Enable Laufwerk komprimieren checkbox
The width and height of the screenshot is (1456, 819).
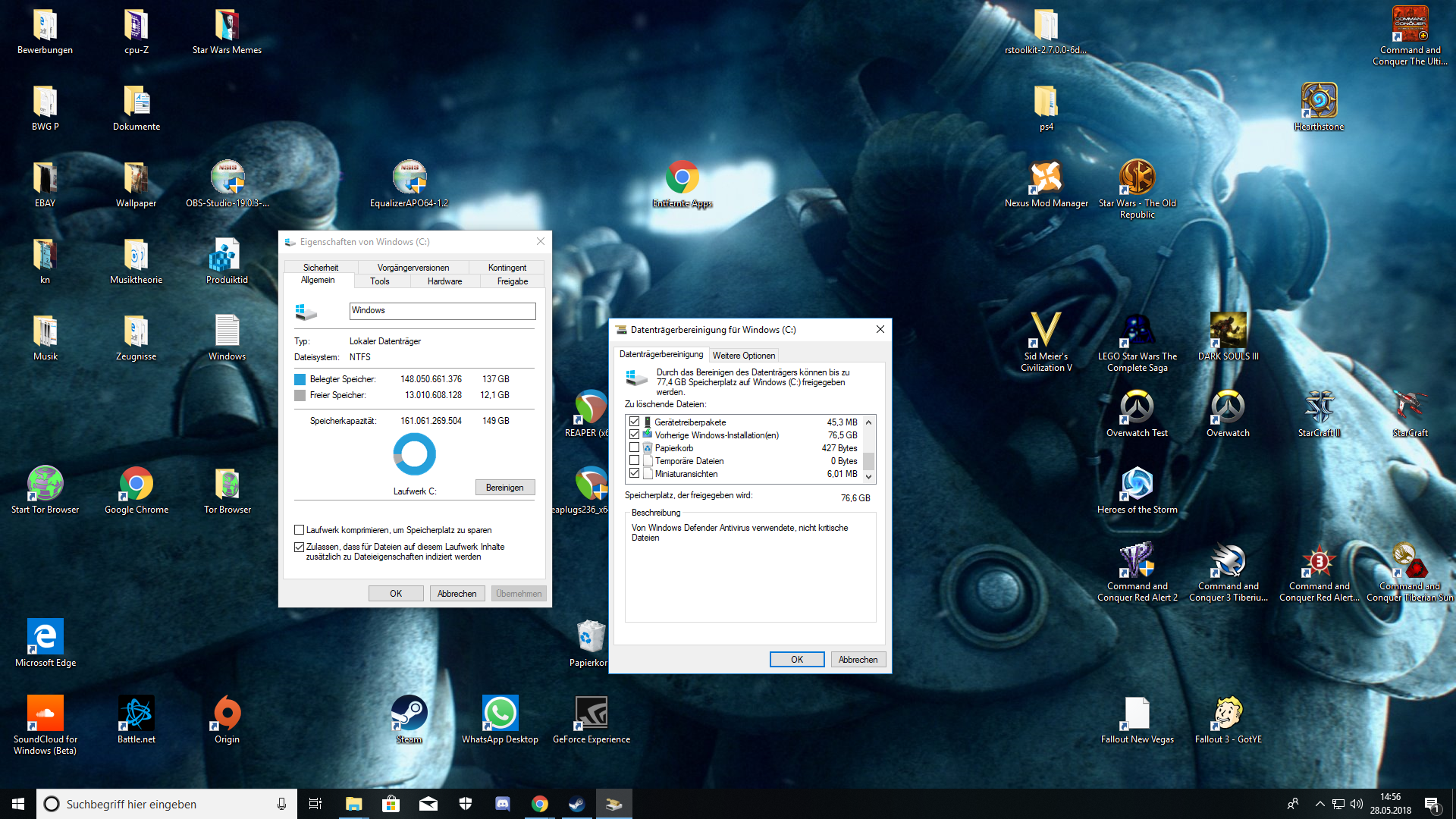click(299, 530)
